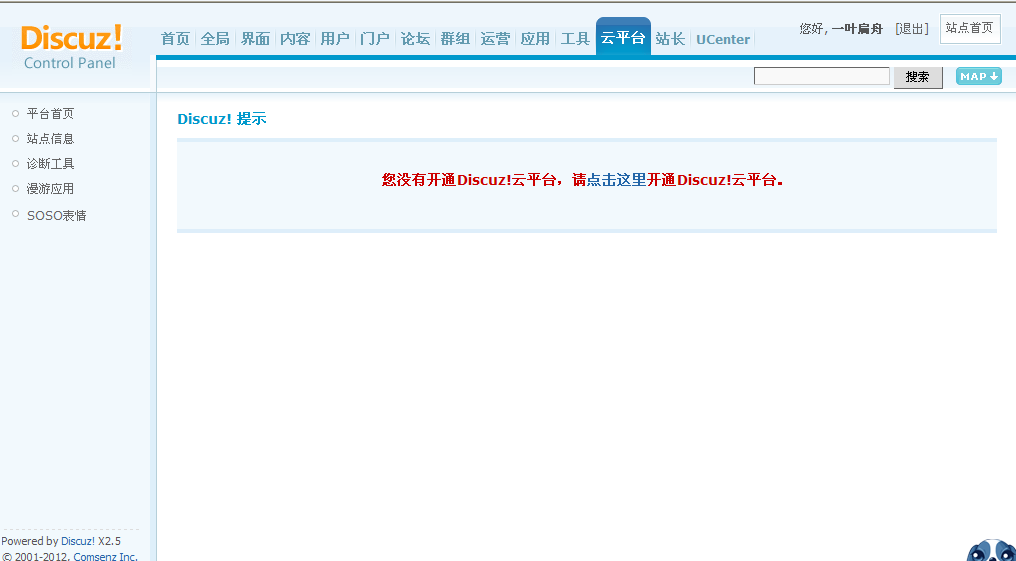Image resolution: width=1016 pixels, height=561 pixels.
Task: Open 站点信息 in the sidebar
Action: (x=50, y=139)
